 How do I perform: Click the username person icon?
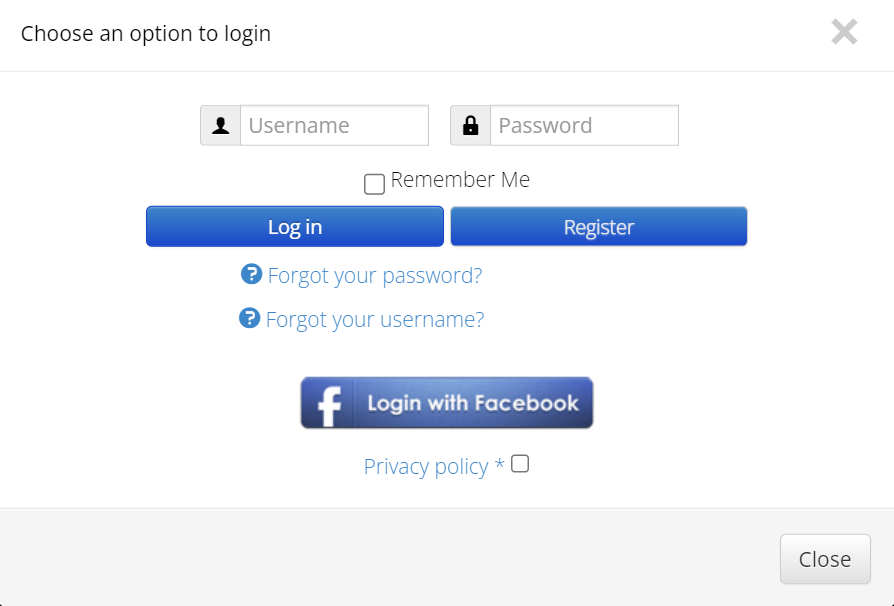[220, 125]
